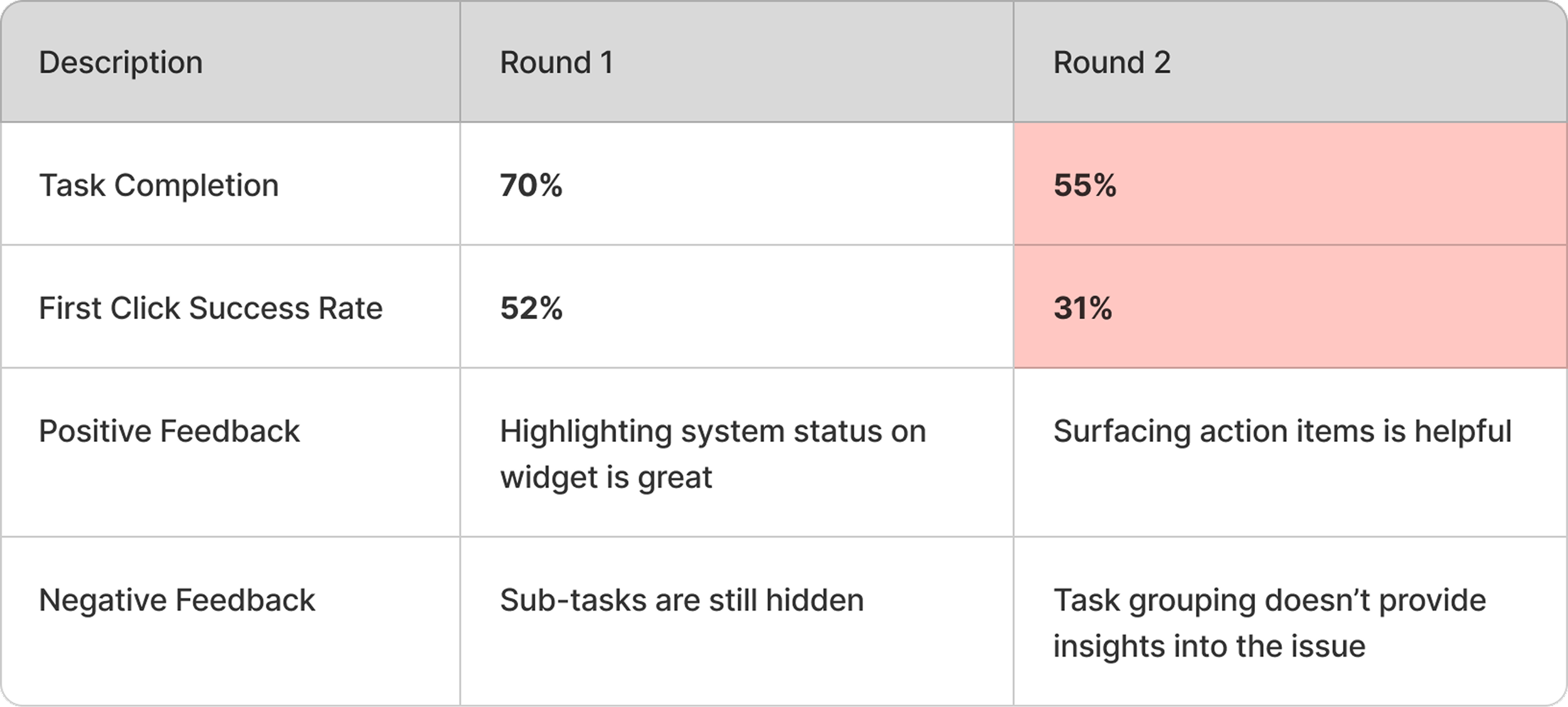Select 'Surfacing action items is helpful' text

(1283, 432)
